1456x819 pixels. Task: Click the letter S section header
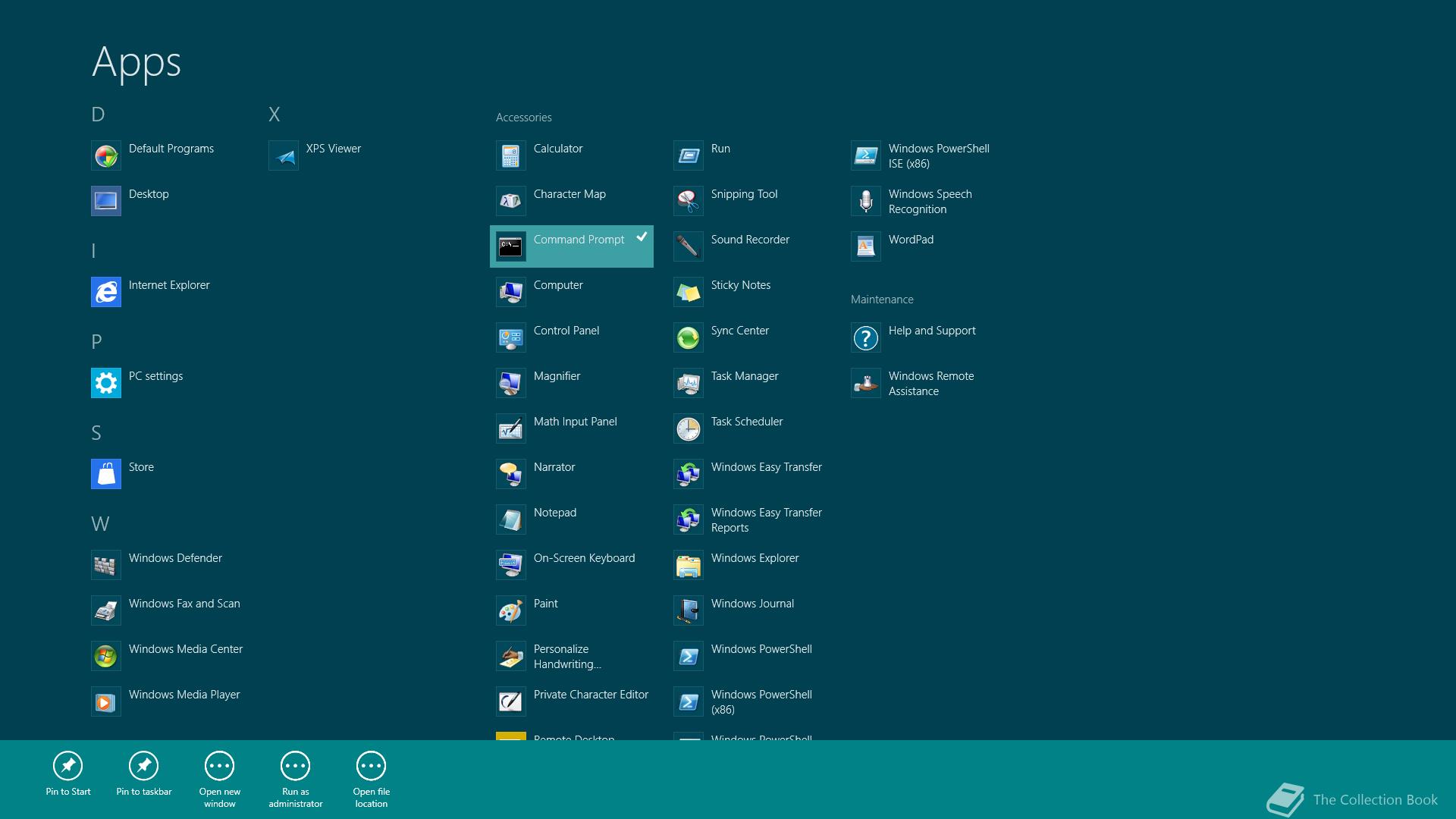[96, 433]
